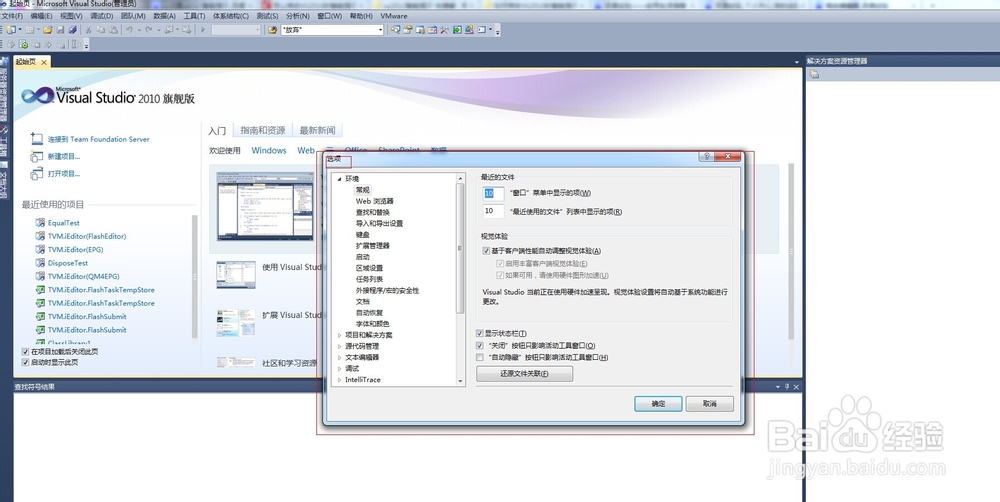Screen dimensions: 1000x502
Task: Click the Start Page toolbar icon
Action: [457, 29]
